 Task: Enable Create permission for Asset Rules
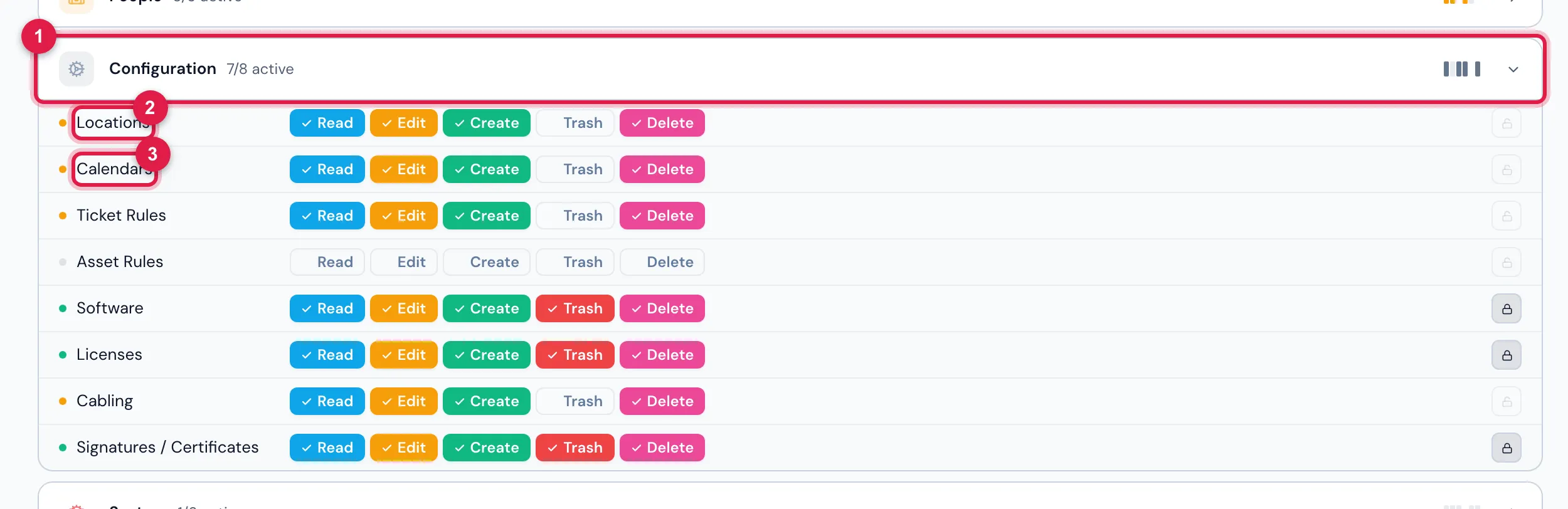point(487,262)
